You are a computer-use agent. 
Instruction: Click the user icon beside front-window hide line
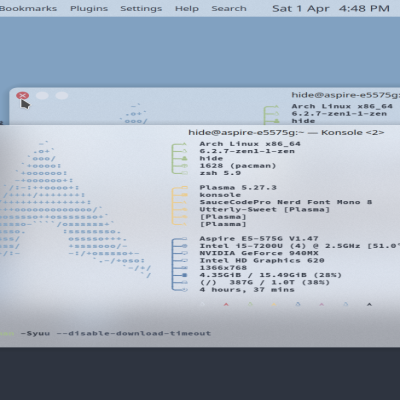coord(184,159)
